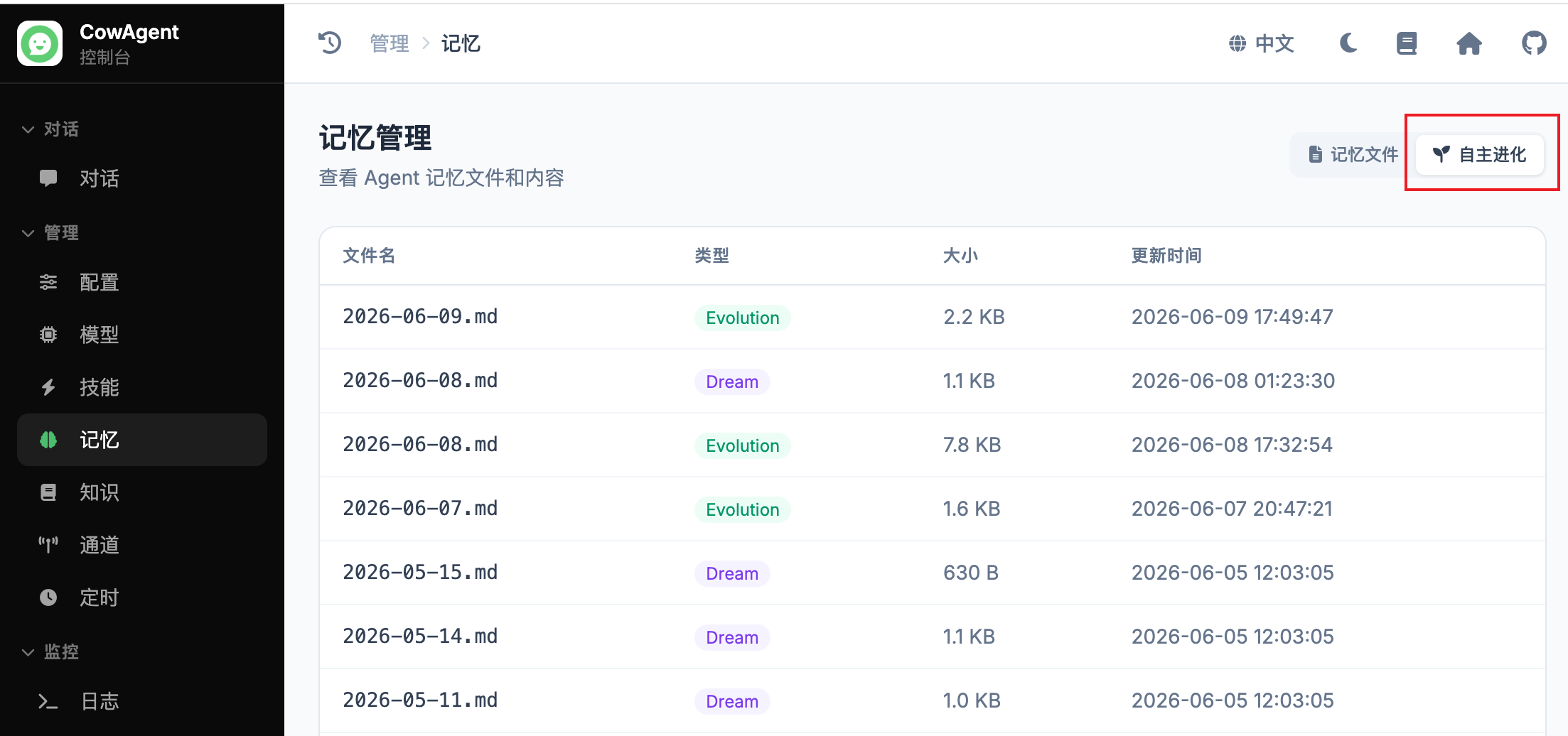1568x736 pixels.
Task: Click the 大小 column header
Action: [x=961, y=256]
